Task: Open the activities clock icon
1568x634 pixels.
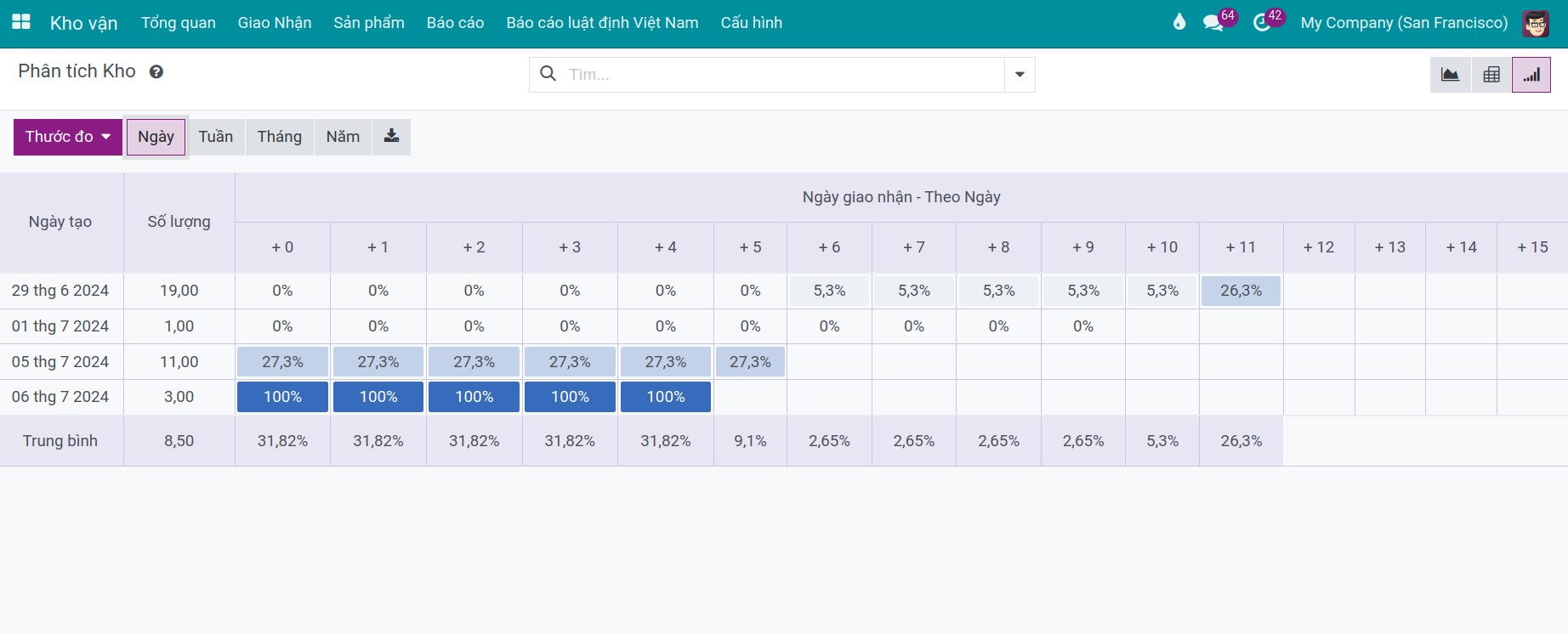Action: (1262, 22)
